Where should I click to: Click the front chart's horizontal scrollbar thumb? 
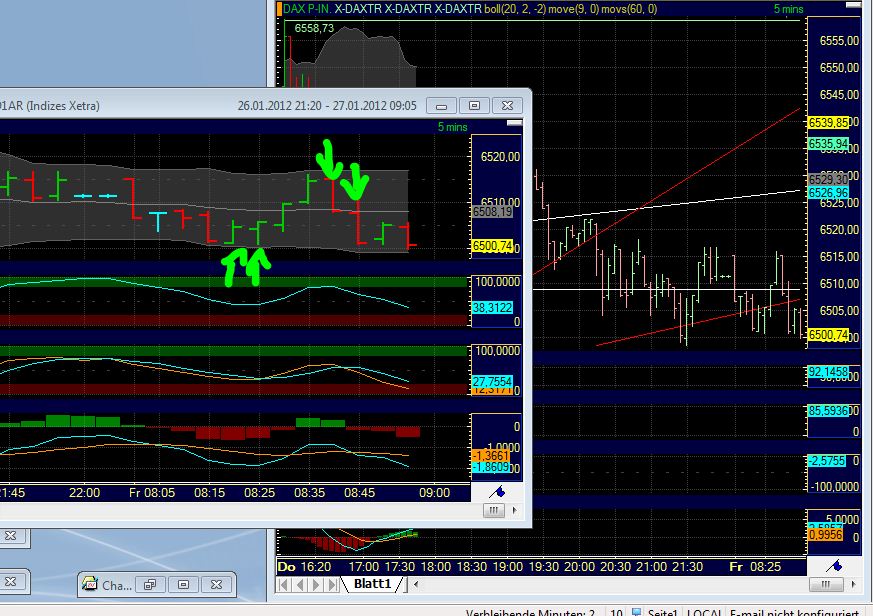pos(494,510)
